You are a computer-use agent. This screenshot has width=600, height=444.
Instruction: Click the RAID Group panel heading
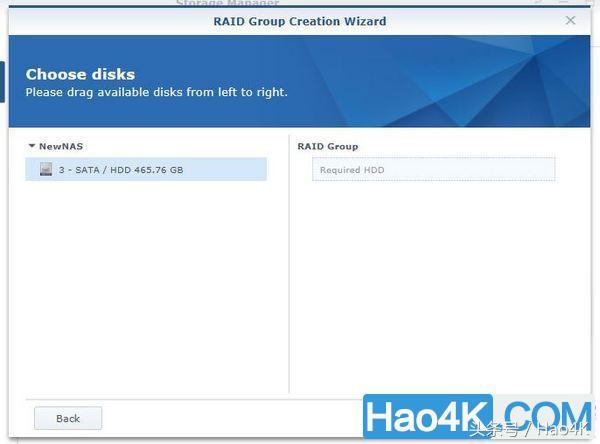[x=328, y=146]
